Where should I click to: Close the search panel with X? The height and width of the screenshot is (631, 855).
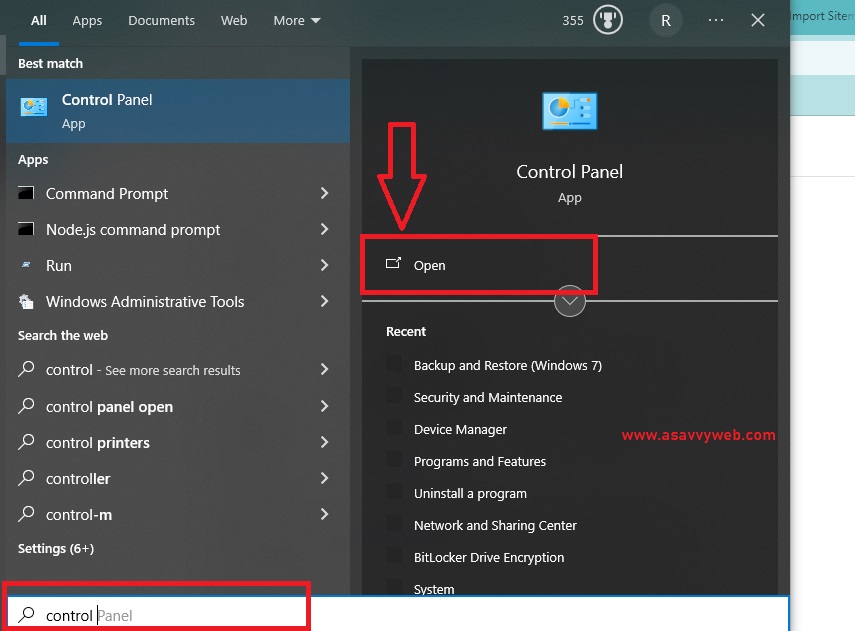[x=757, y=21]
